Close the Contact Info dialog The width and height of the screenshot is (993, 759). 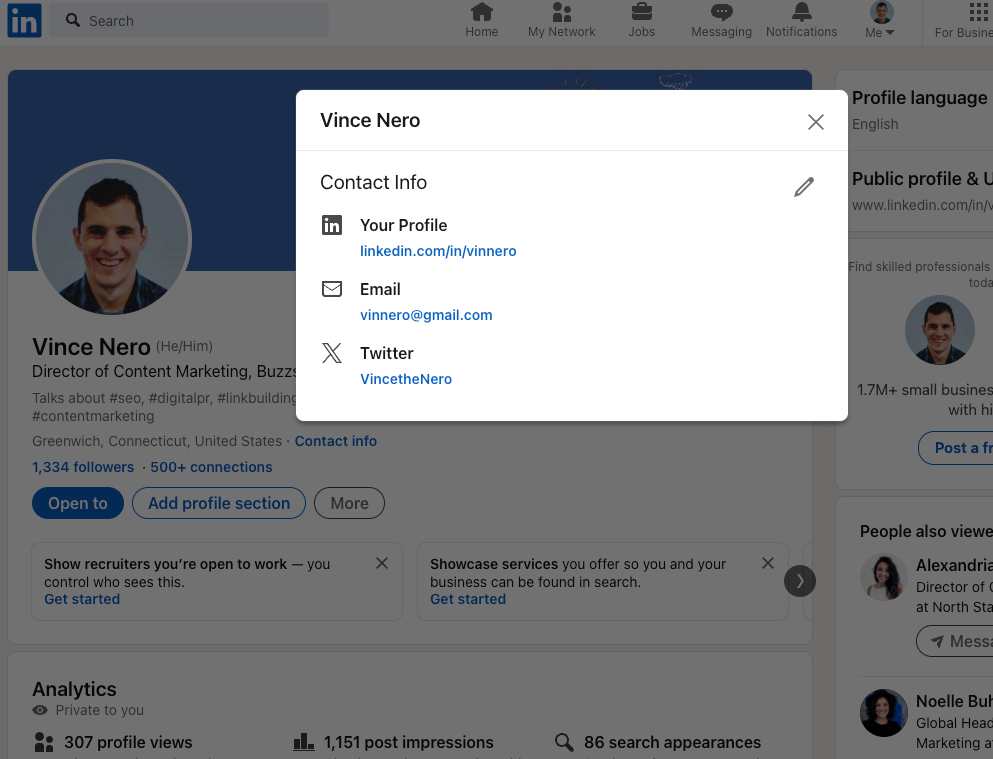(815, 121)
